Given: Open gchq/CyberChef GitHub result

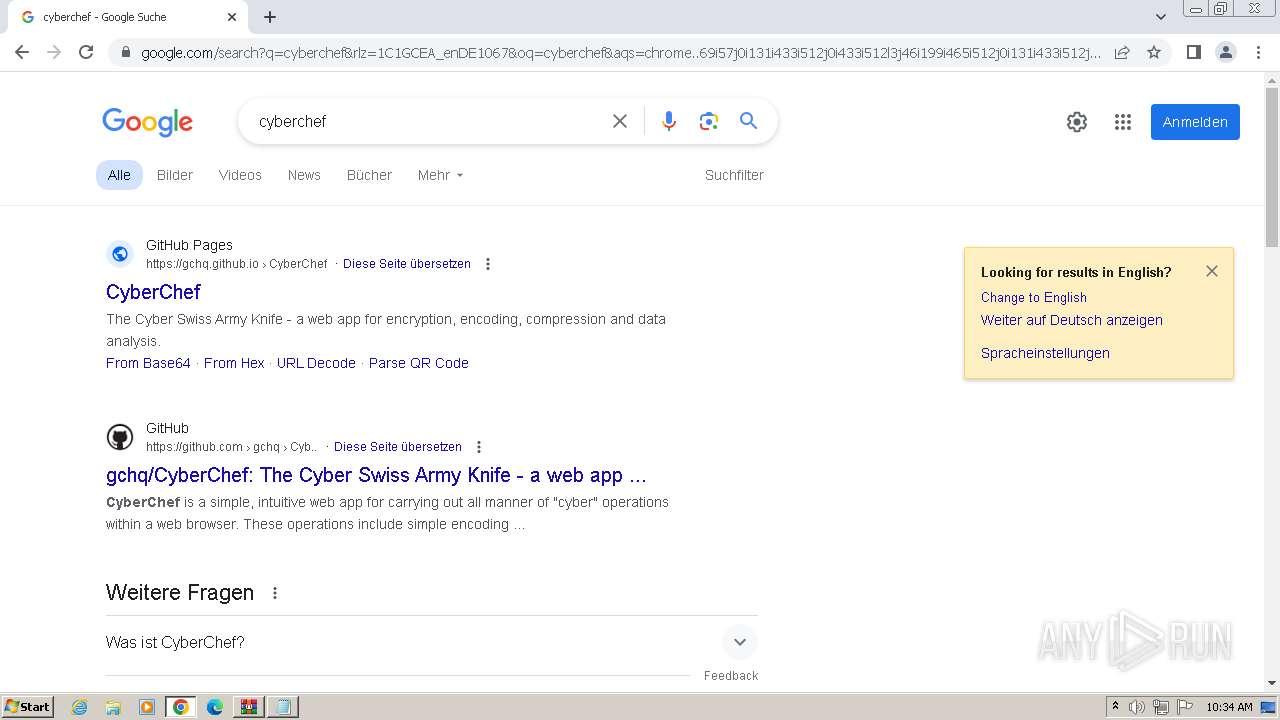Looking at the screenshot, I should point(376,475).
